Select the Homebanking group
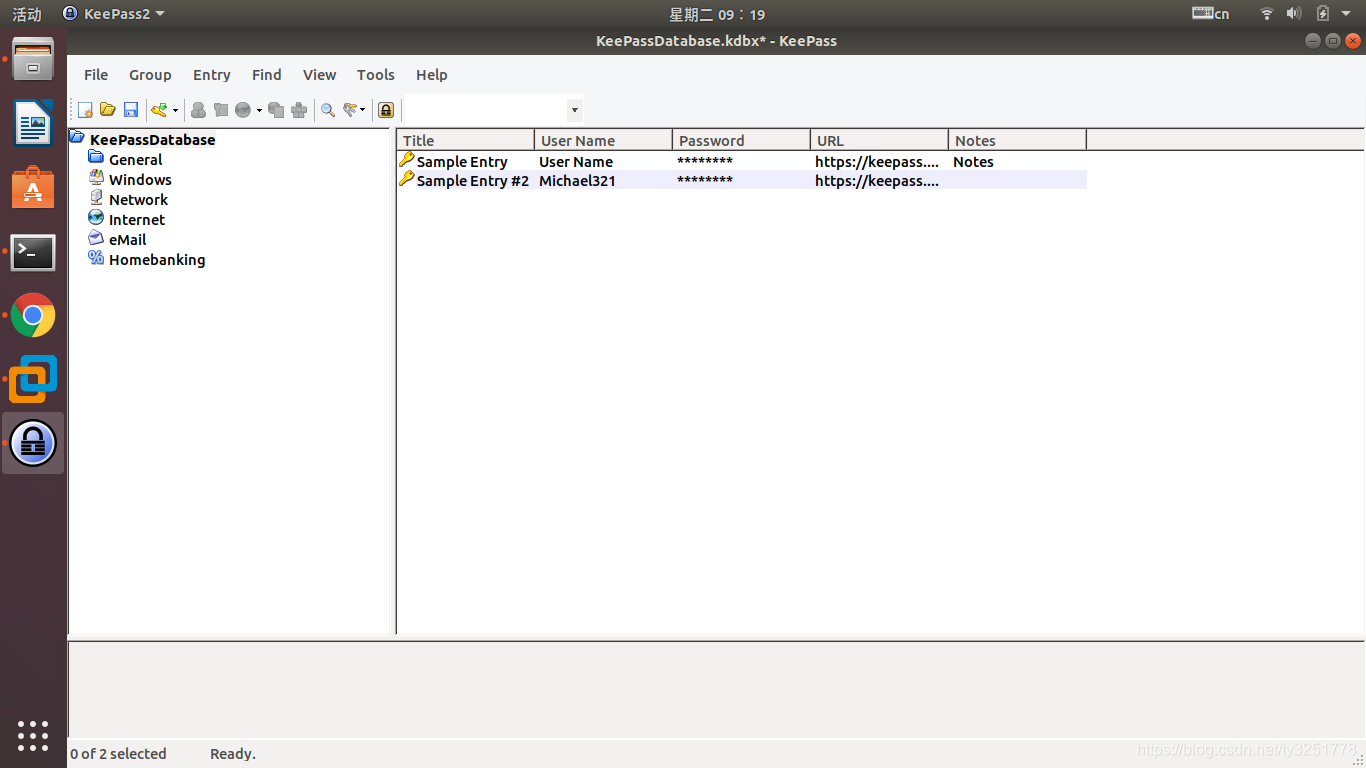The image size is (1366, 768). point(157,260)
